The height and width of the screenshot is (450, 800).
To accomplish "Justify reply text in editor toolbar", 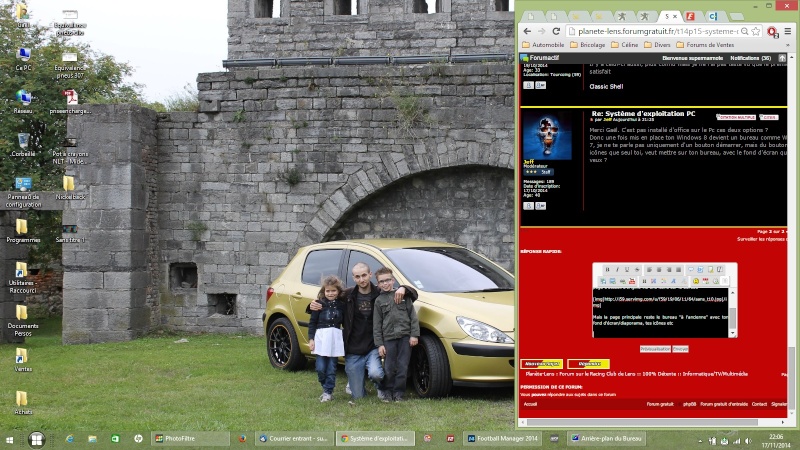I will [679, 269].
